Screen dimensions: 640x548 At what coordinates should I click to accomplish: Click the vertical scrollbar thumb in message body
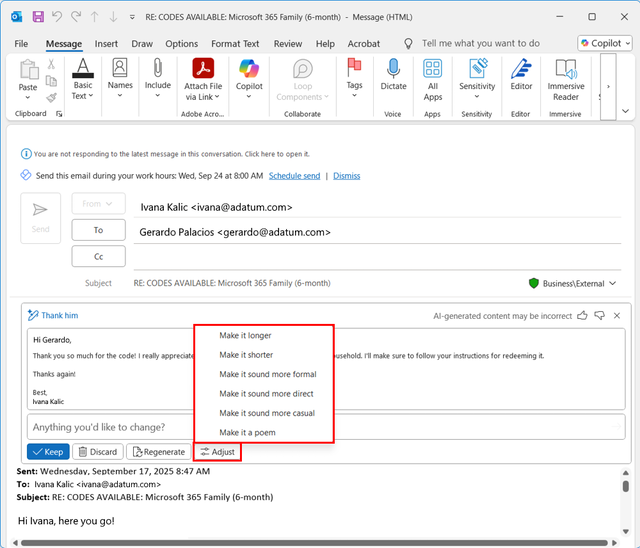[625, 486]
